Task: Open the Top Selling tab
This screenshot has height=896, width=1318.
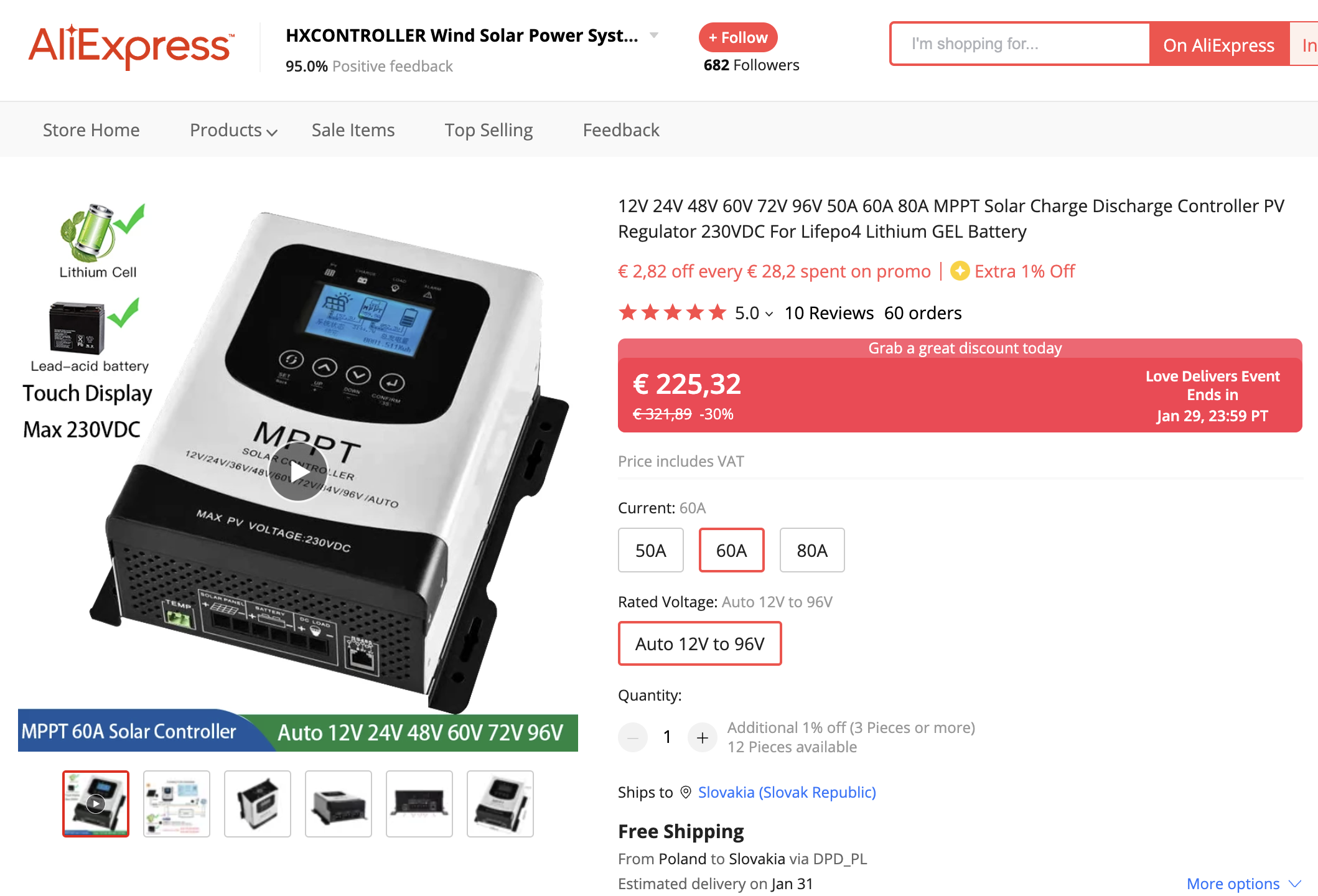Action: 488,130
